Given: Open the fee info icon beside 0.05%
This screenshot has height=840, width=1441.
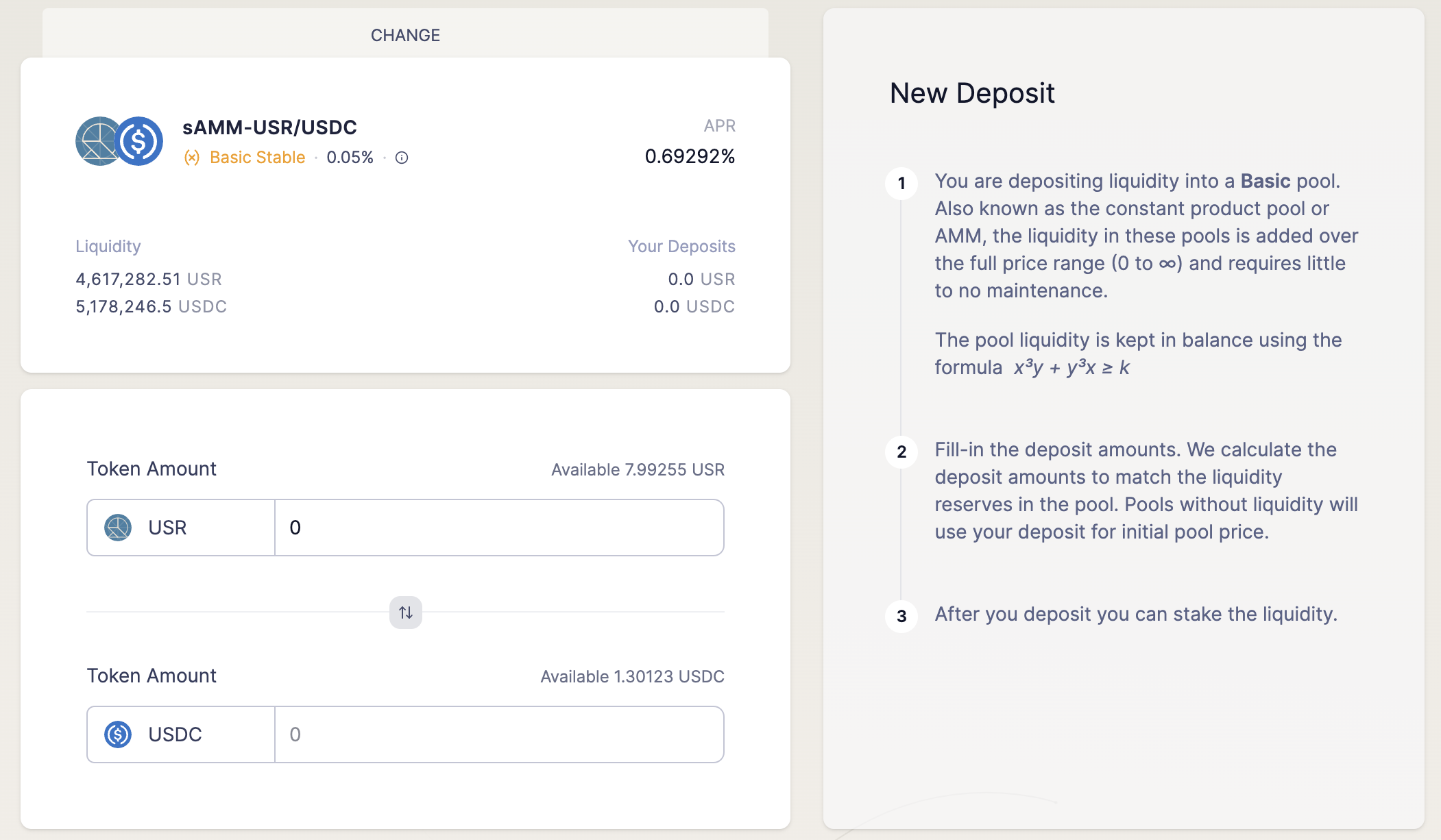Looking at the screenshot, I should click(x=402, y=158).
